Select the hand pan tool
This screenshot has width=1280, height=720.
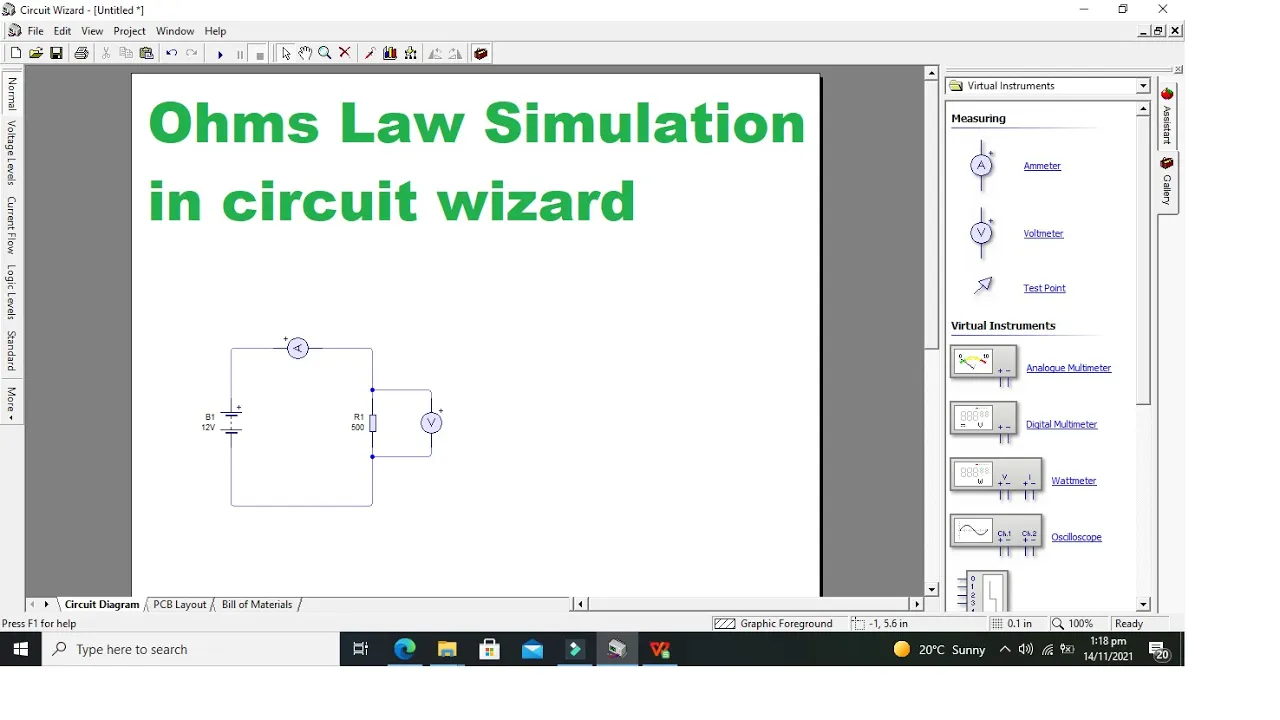pos(305,54)
